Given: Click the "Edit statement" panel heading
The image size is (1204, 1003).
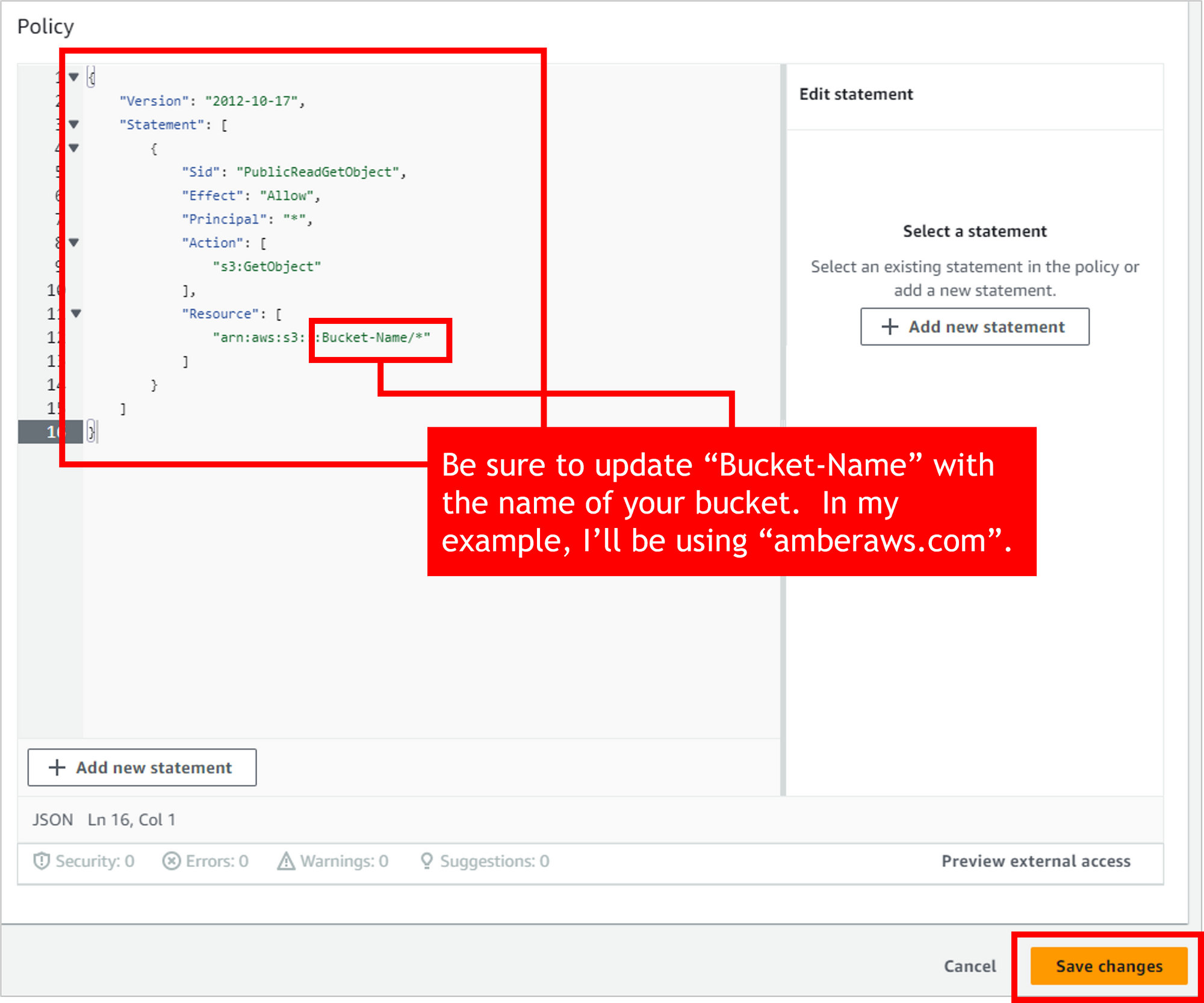Looking at the screenshot, I should point(856,95).
